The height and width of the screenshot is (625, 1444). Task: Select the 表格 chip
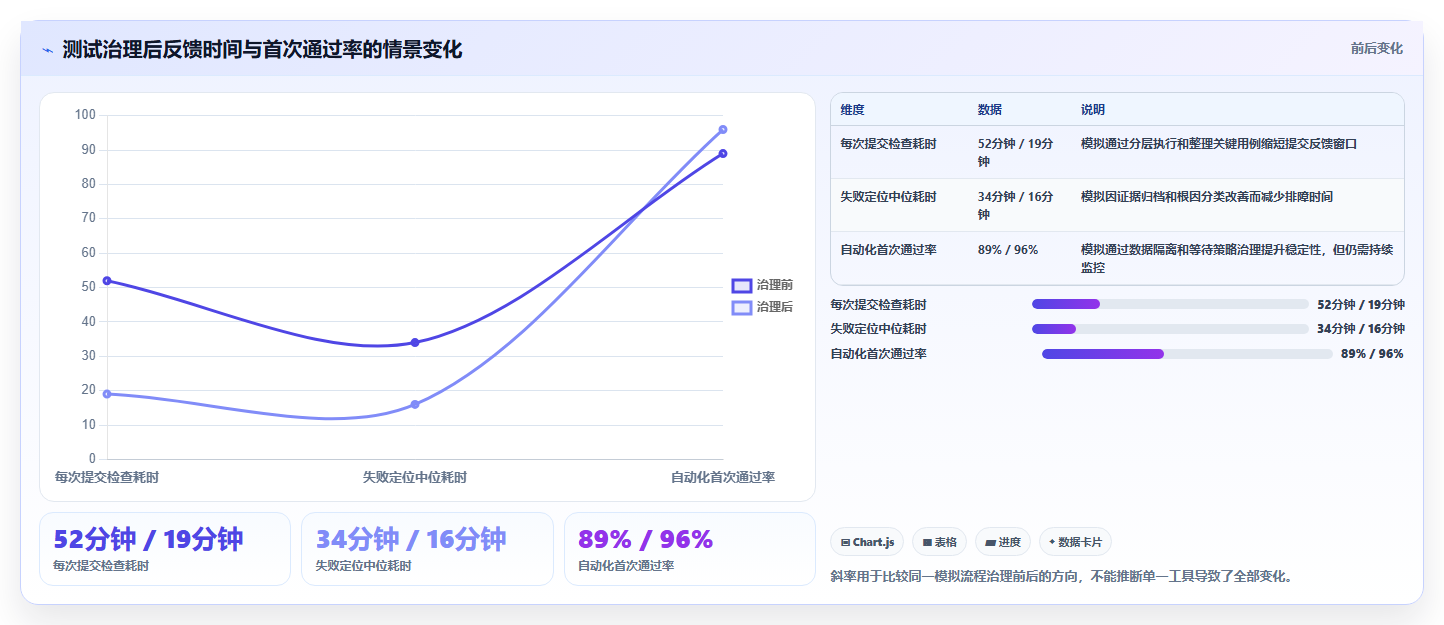pyautogui.click(x=939, y=542)
